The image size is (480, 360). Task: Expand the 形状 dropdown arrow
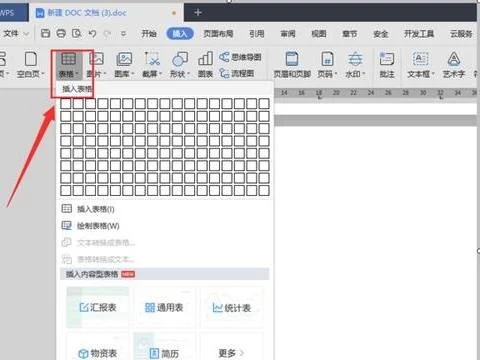coord(188,74)
